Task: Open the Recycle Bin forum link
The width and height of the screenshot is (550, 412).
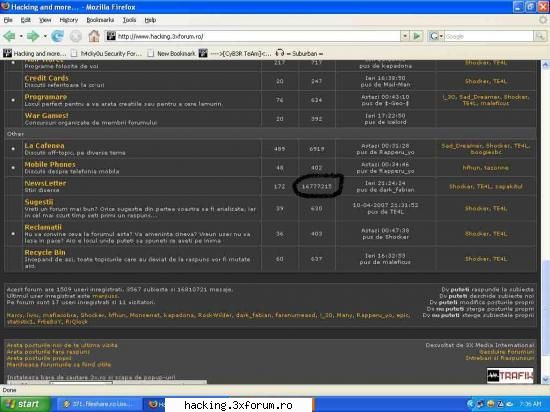Action: point(45,252)
